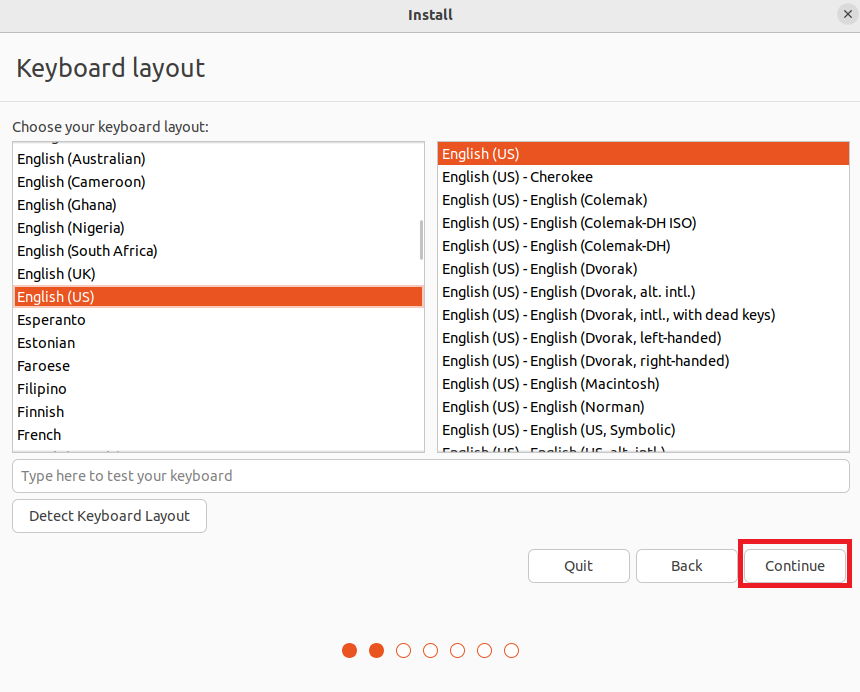Select Dvorak left-handed variant
This screenshot has width=860, height=692.
643,338
